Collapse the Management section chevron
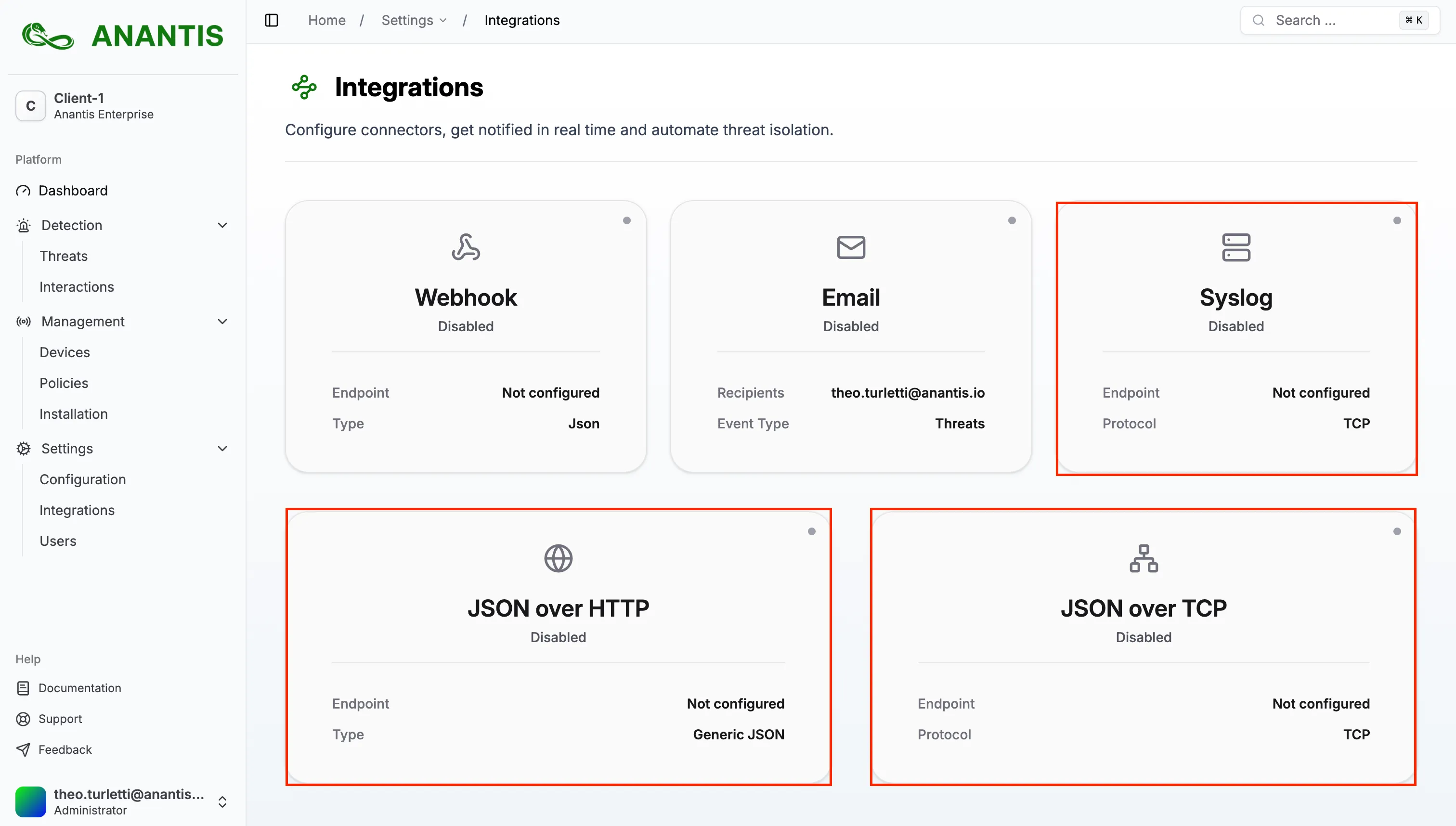 (222, 322)
